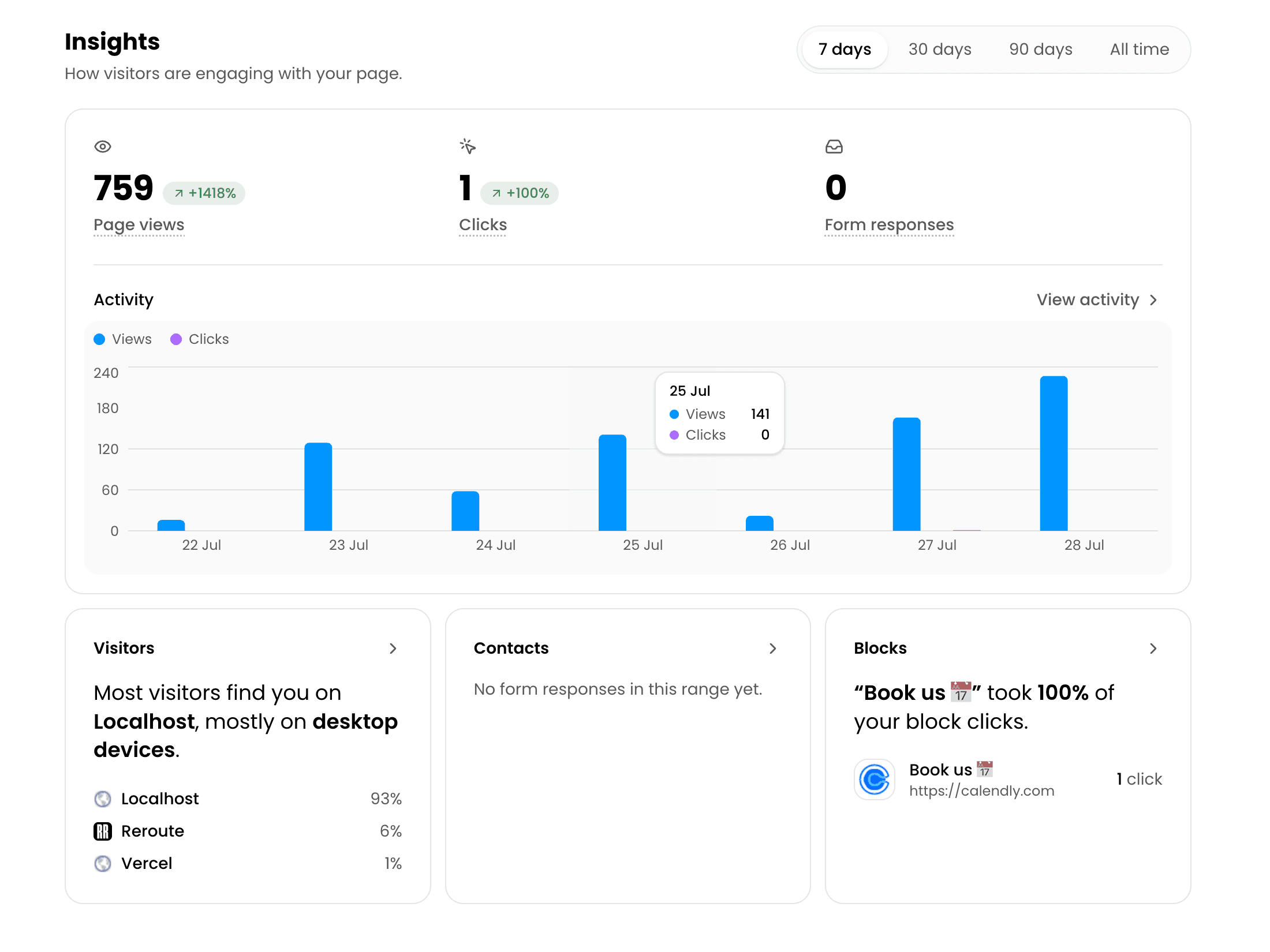Open the Clicks metric label
This screenshot has width=1270, height=952.
click(x=483, y=225)
